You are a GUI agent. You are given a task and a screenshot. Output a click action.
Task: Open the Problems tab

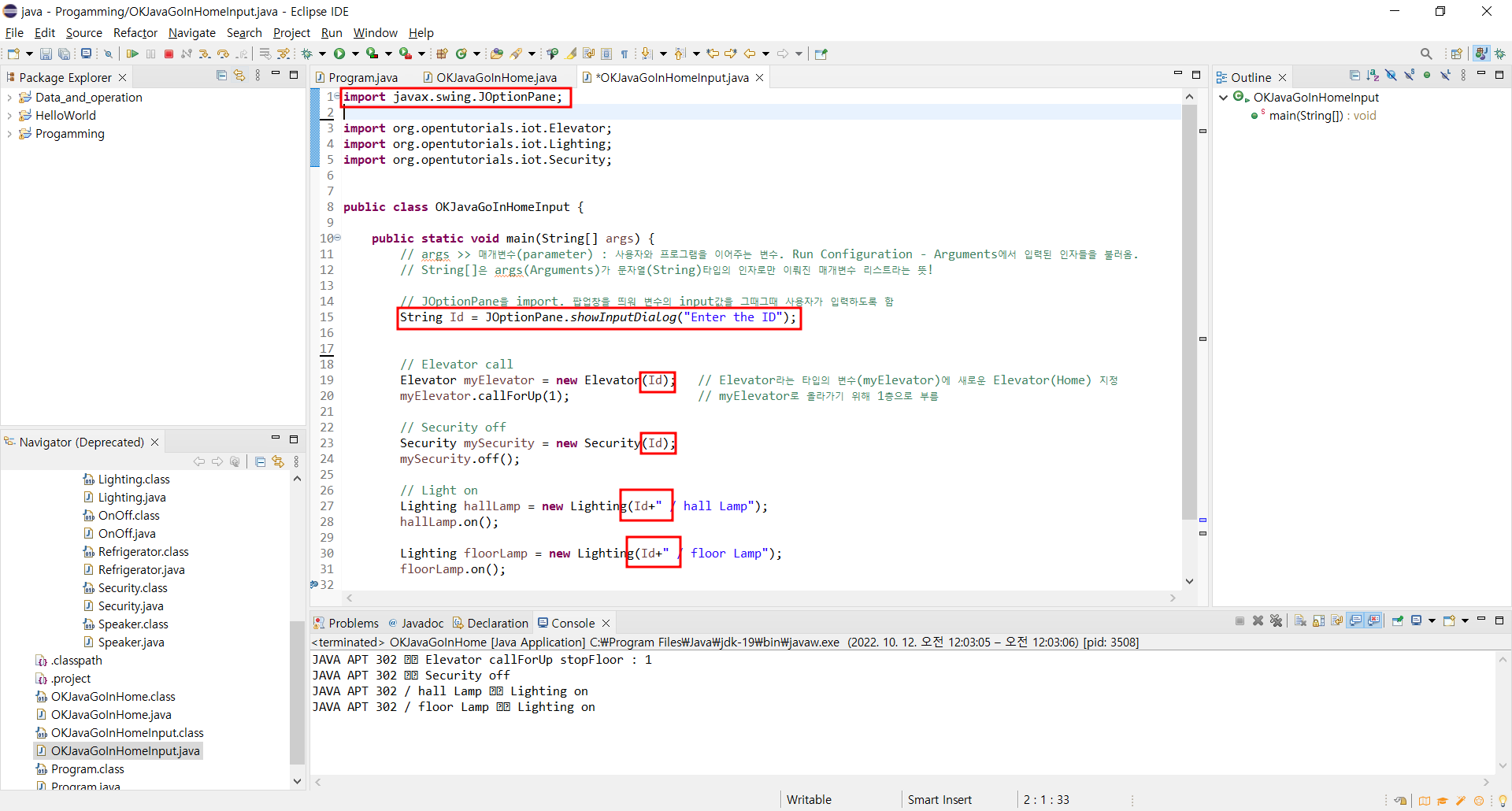tap(346, 623)
